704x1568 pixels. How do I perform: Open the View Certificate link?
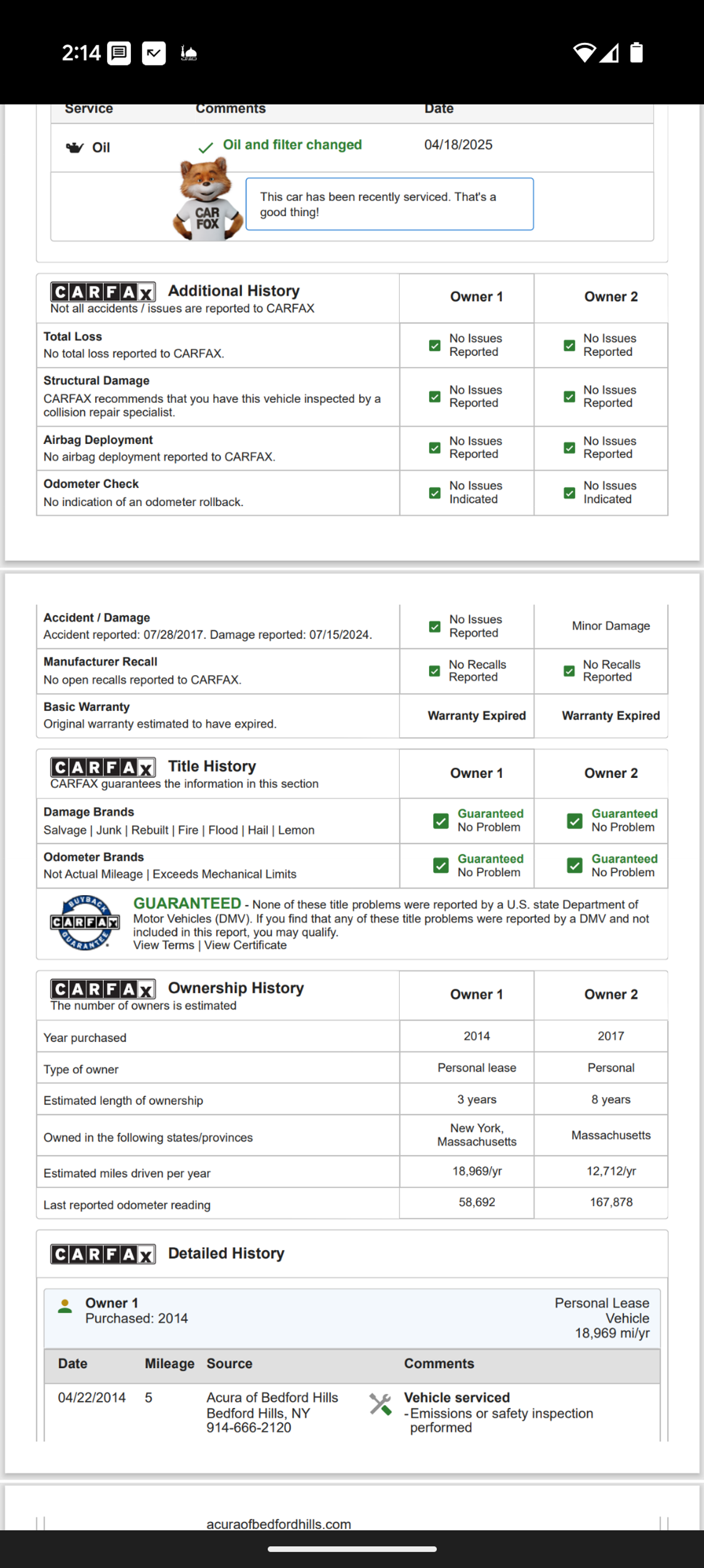[245, 945]
